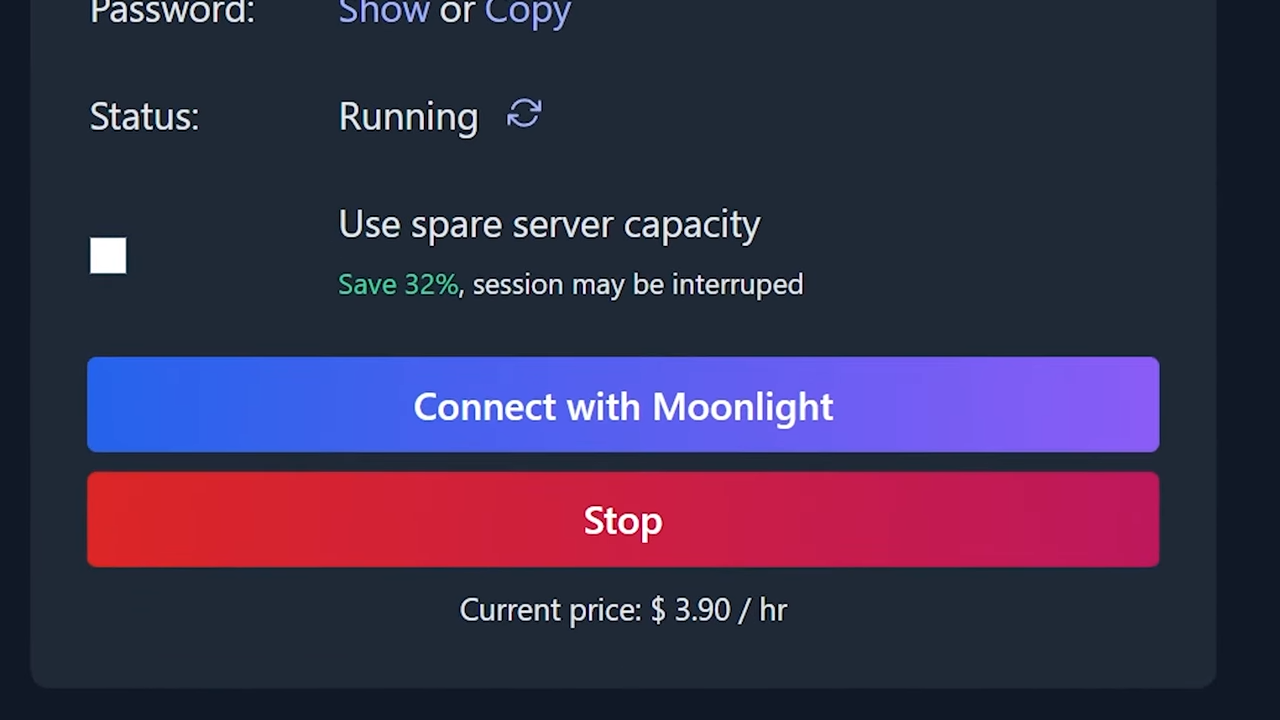Click the "Status:" field label
The image size is (1280, 720).
coord(144,117)
